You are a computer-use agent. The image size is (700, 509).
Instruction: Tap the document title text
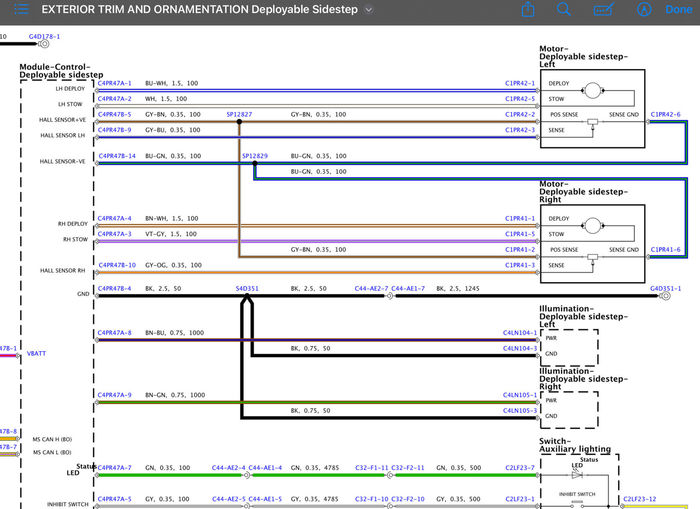tap(200, 9)
